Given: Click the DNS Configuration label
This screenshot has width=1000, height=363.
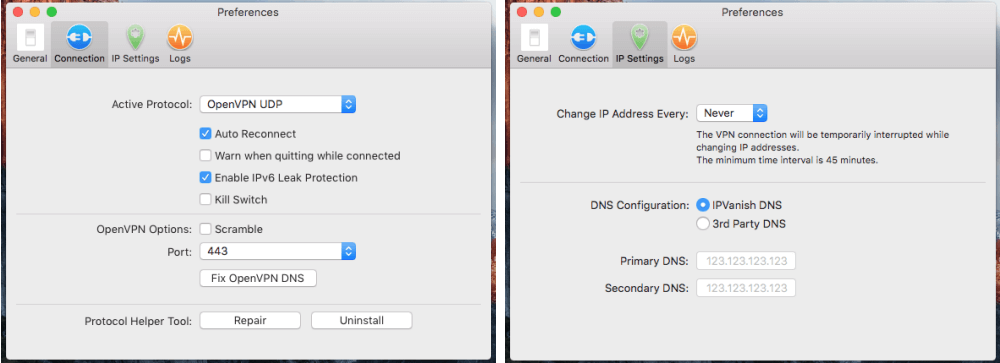Looking at the screenshot, I should 640,205.
